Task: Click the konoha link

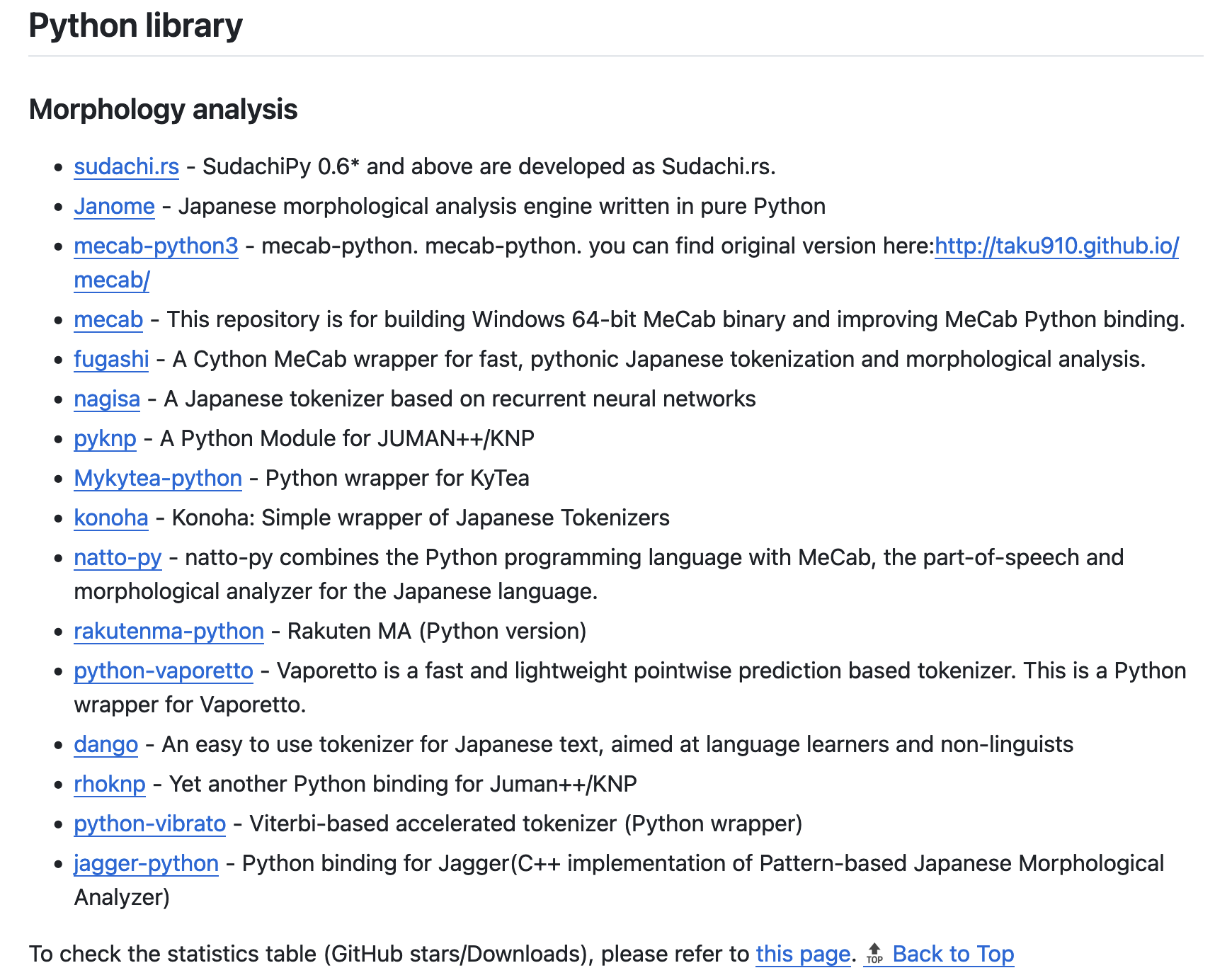Action: pyautogui.click(x=111, y=518)
